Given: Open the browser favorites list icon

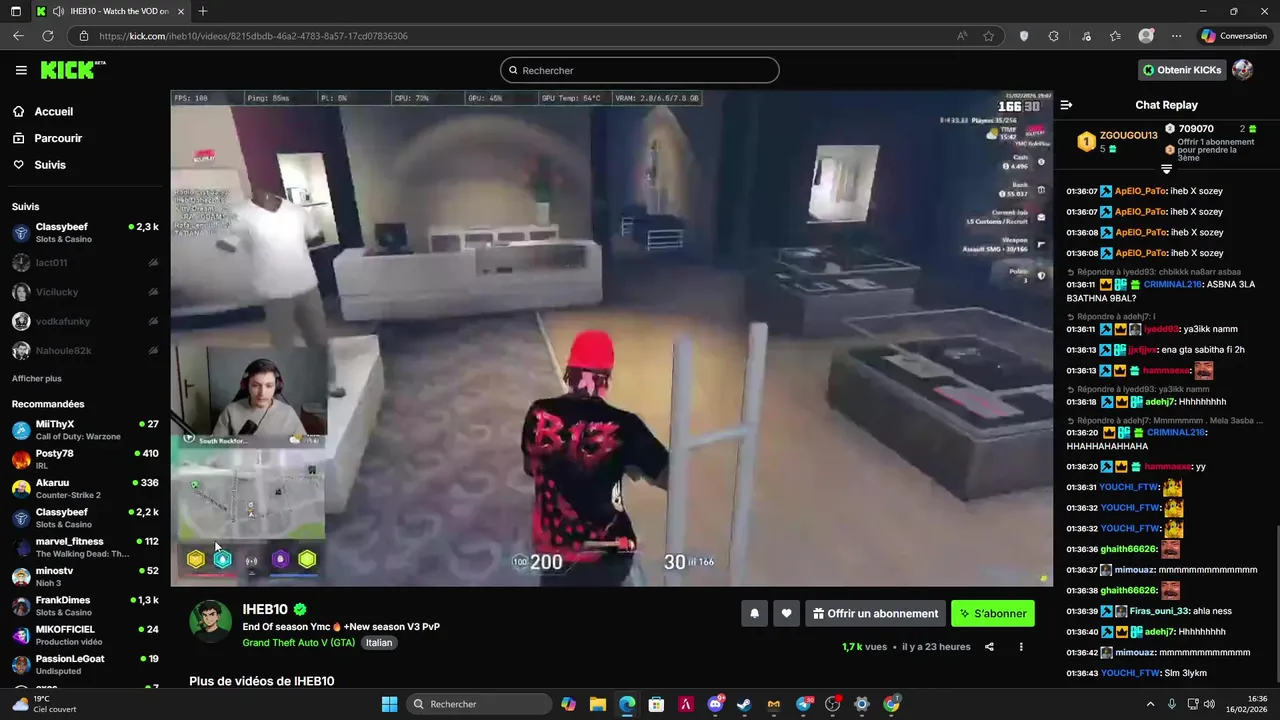Looking at the screenshot, I should (x=1115, y=36).
